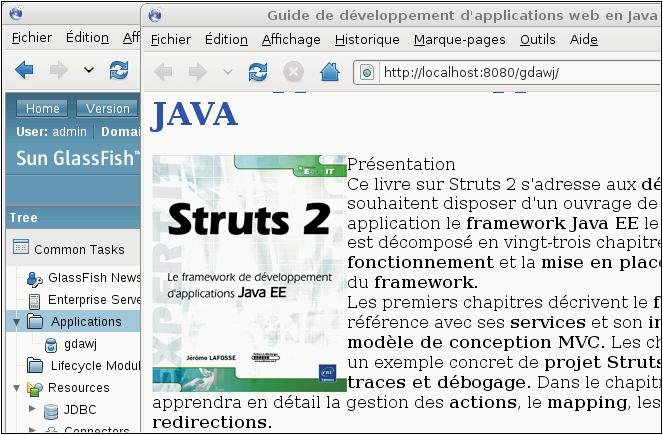
Task: Open the history dropdown arrow in GlassFish window
Action: coord(89,70)
